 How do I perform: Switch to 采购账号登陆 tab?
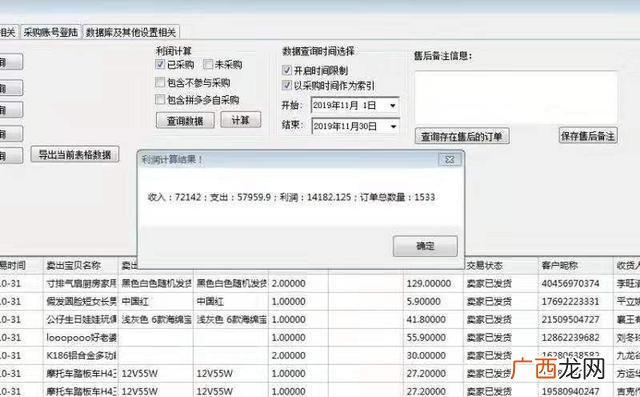(51, 32)
